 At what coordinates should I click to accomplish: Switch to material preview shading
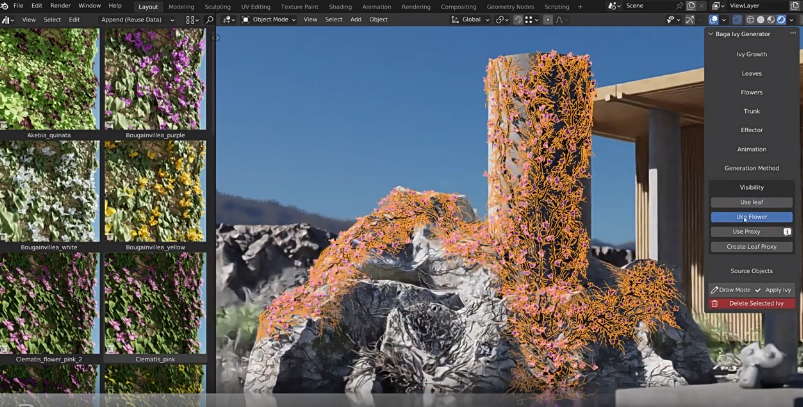pyautogui.click(x=771, y=19)
